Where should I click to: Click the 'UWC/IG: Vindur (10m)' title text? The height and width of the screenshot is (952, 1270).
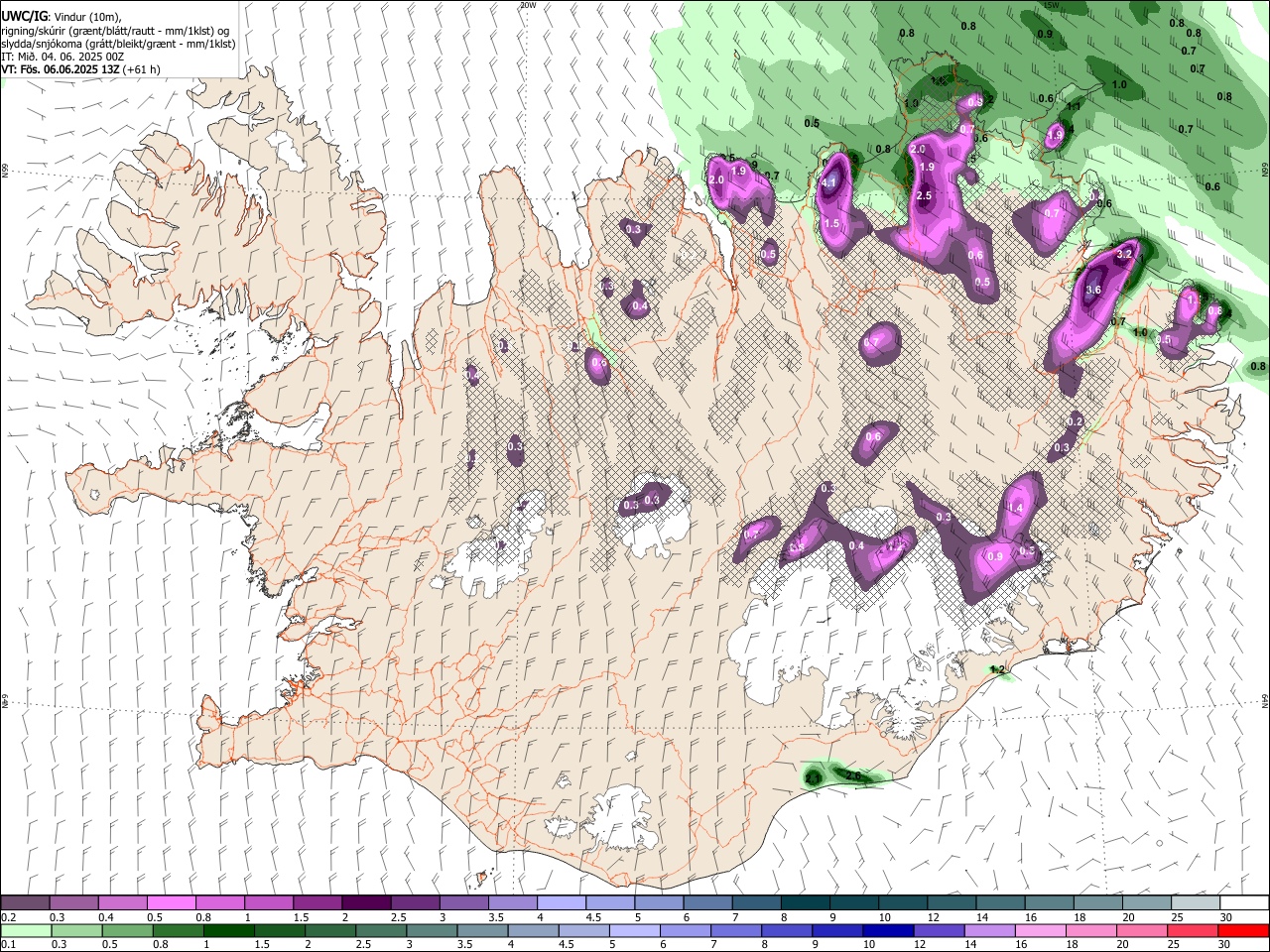pos(61,17)
